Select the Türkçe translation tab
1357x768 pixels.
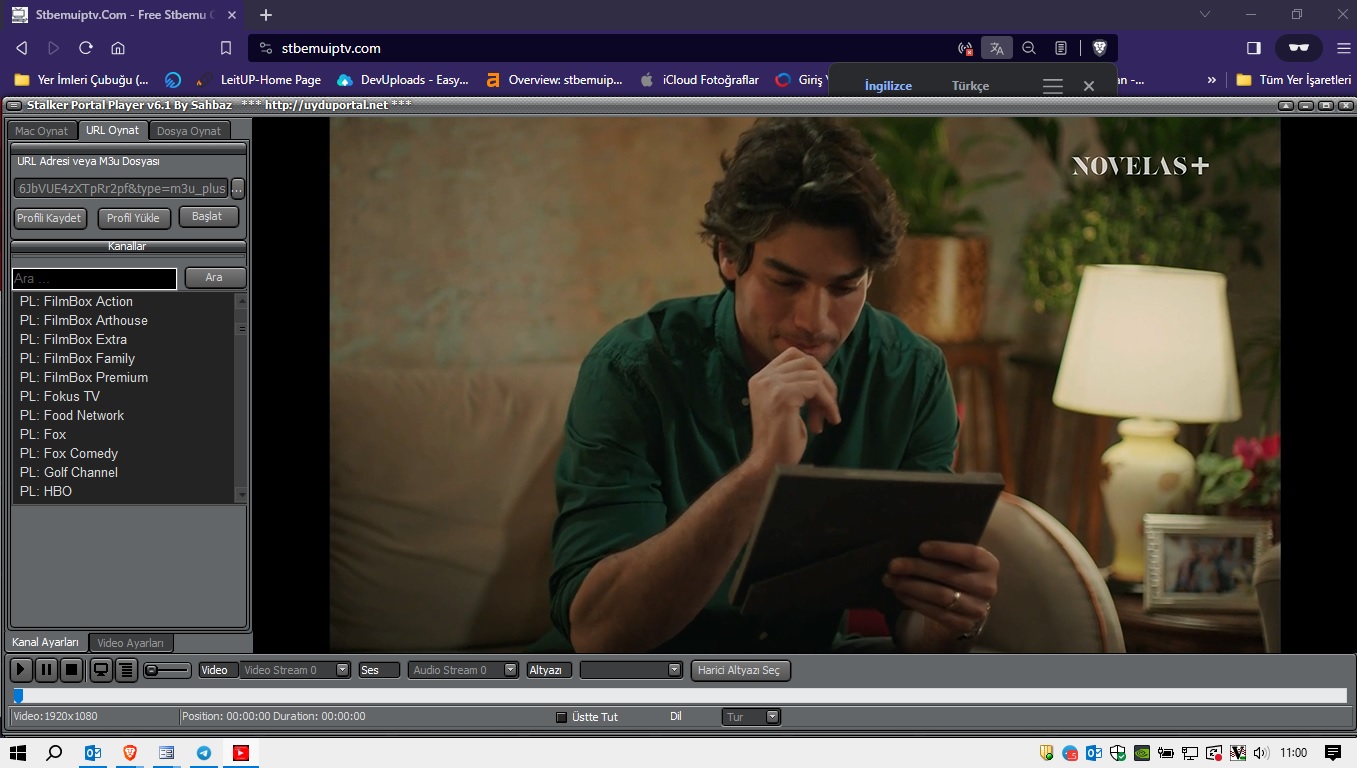tap(970, 86)
